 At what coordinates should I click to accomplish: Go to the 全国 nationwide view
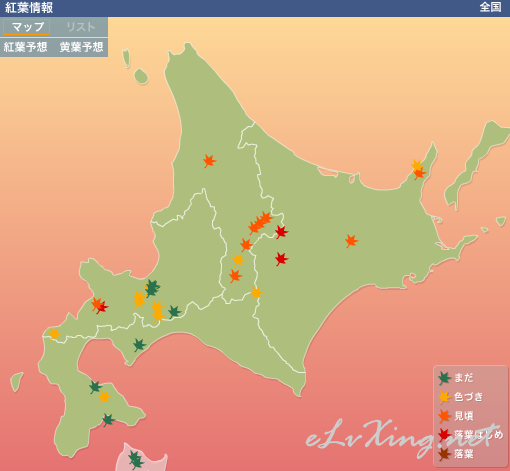coord(490,7)
